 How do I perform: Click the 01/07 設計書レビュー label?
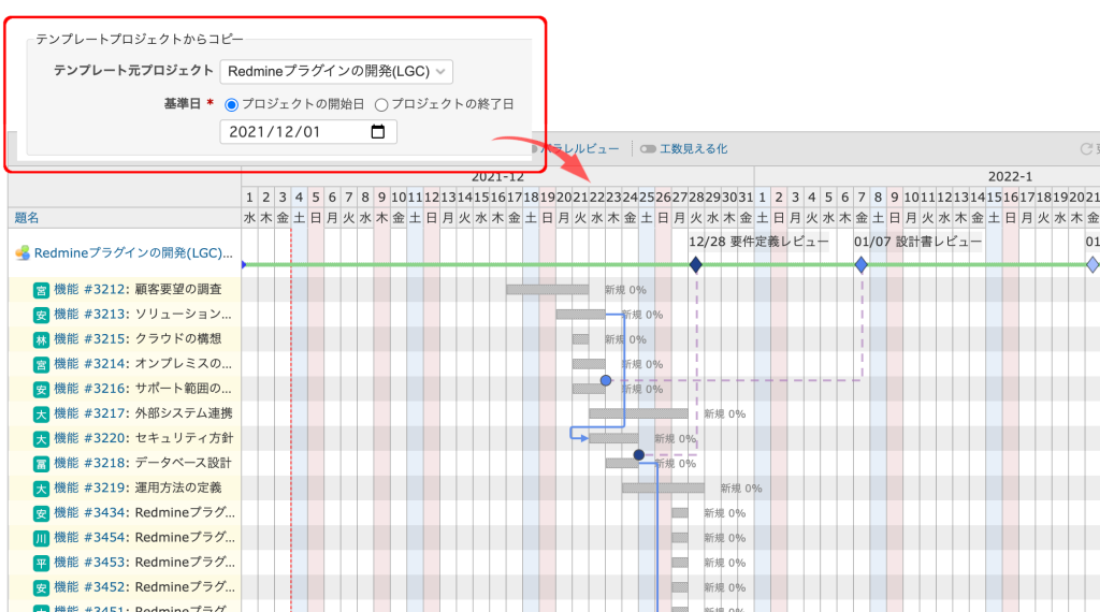[918, 241]
